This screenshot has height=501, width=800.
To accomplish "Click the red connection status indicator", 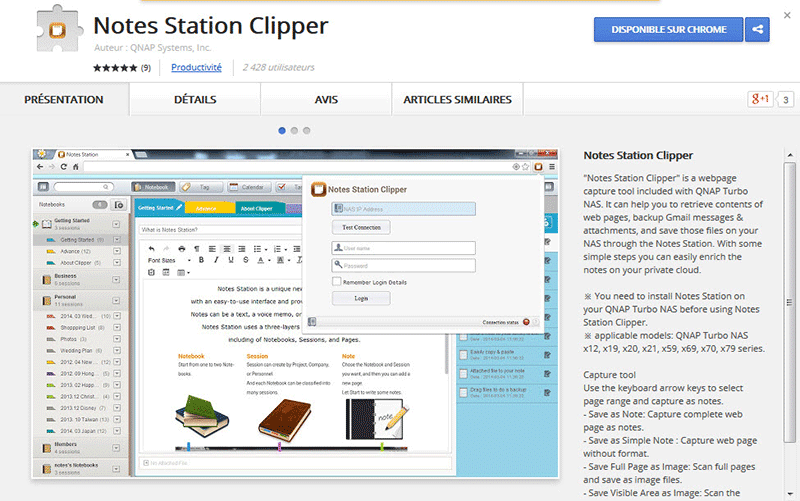I will (x=526, y=322).
